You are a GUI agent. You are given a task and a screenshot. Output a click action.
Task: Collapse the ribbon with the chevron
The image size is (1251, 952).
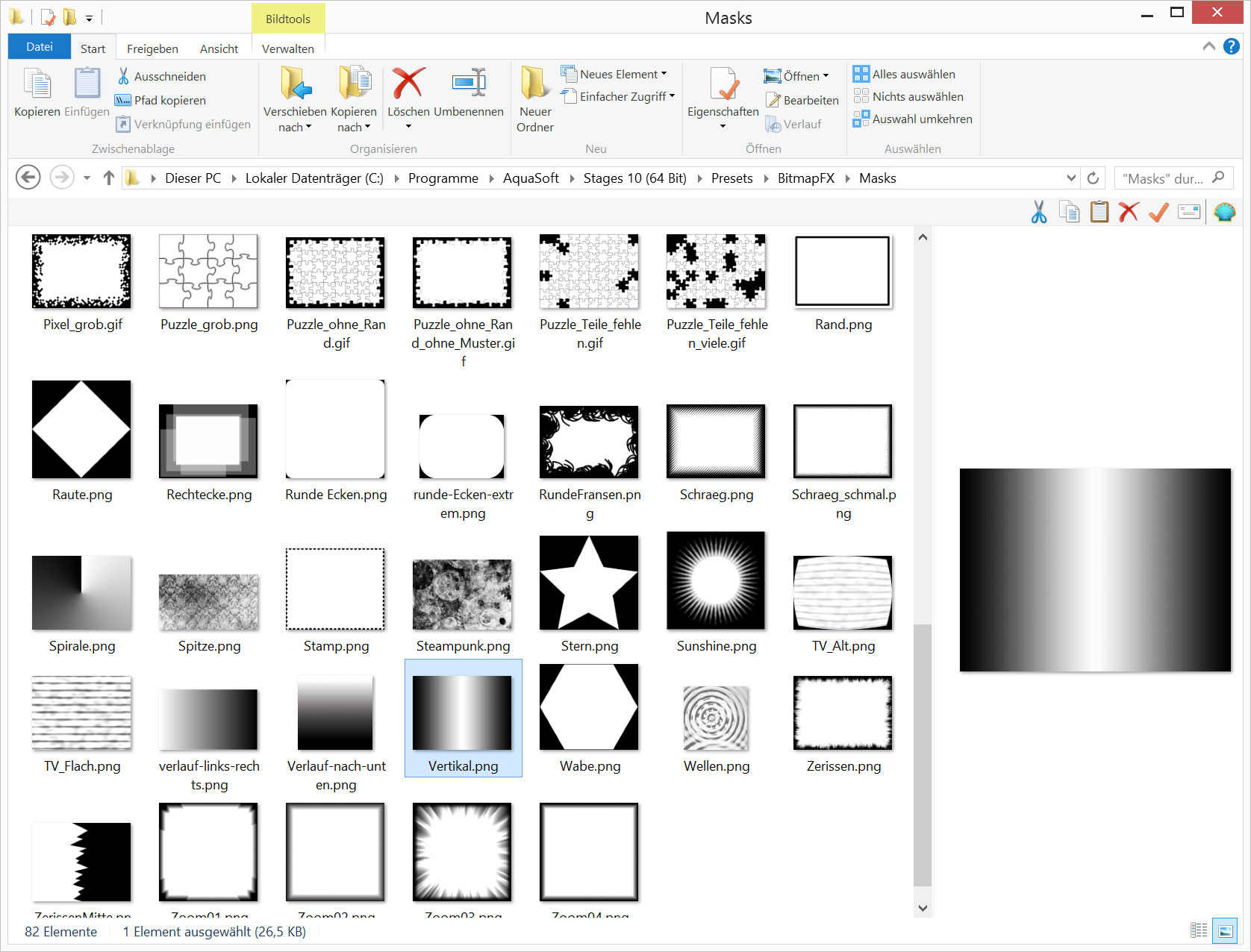coord(1209,46)
